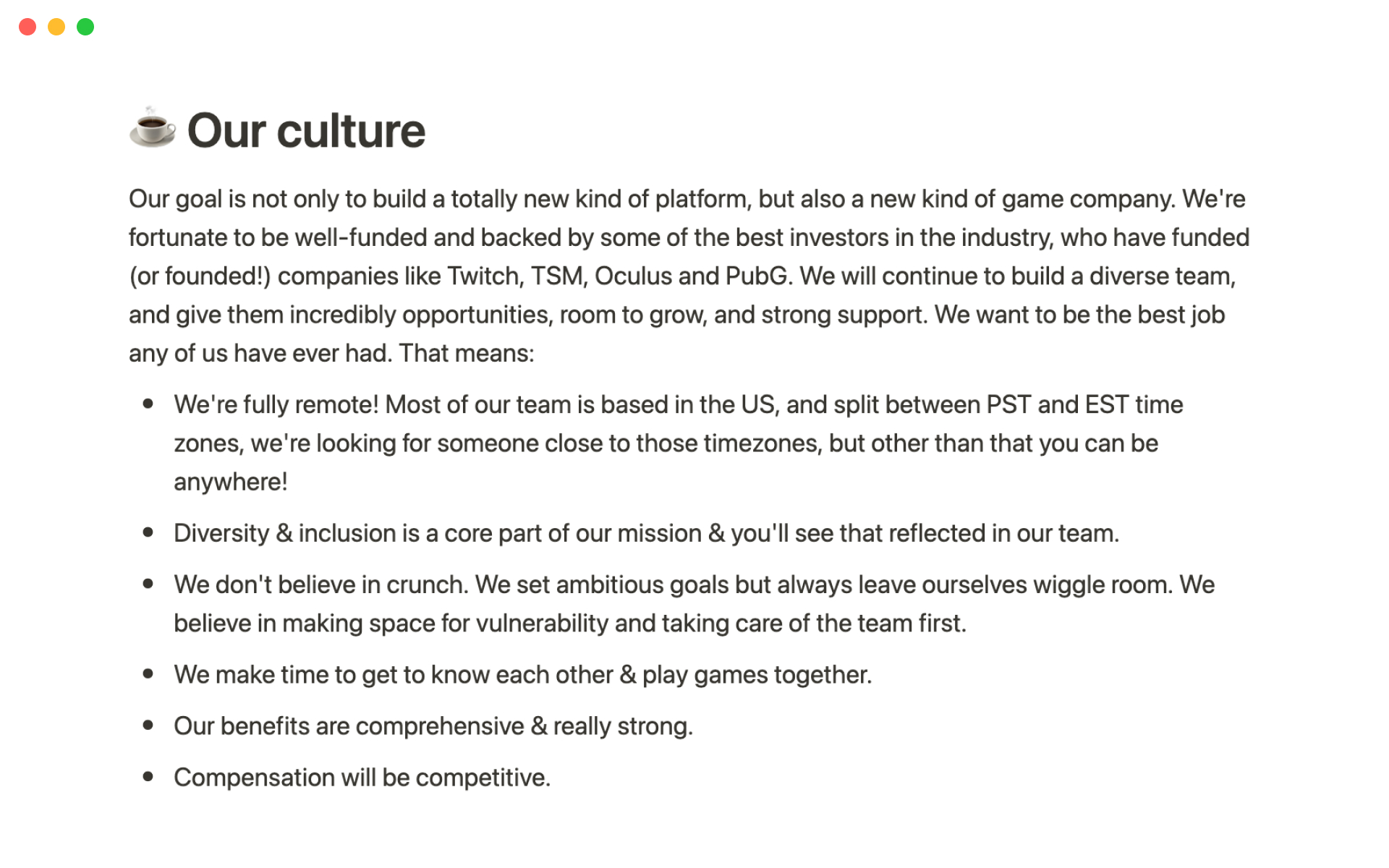
Task: Click the "Compensation will be competitive" text
Action: point(362,778)
